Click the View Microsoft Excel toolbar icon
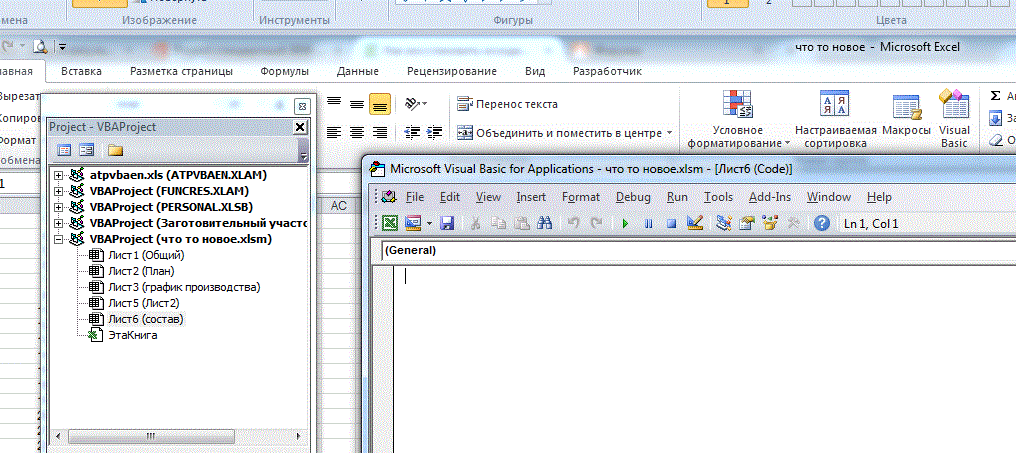 pyautogui.click(x=390, y=224)
